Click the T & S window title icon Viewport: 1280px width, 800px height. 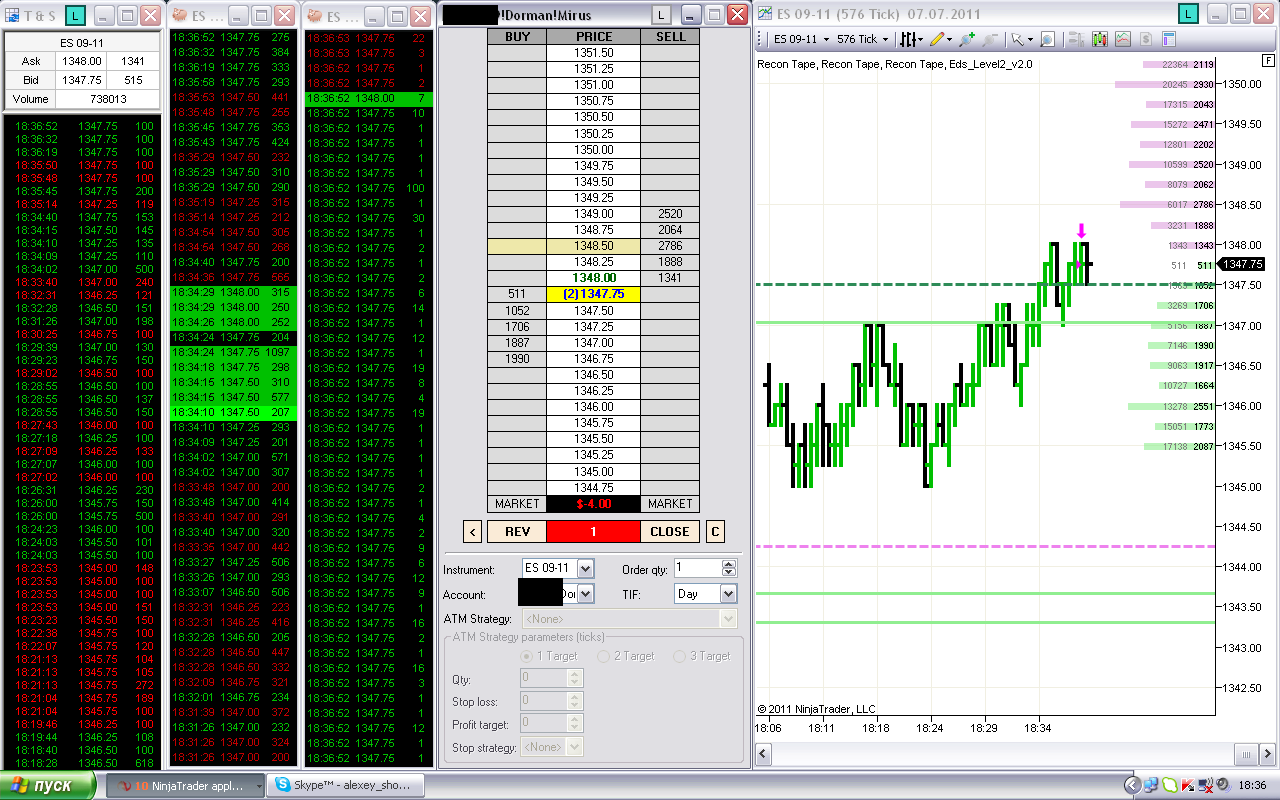tap(13, 15)
